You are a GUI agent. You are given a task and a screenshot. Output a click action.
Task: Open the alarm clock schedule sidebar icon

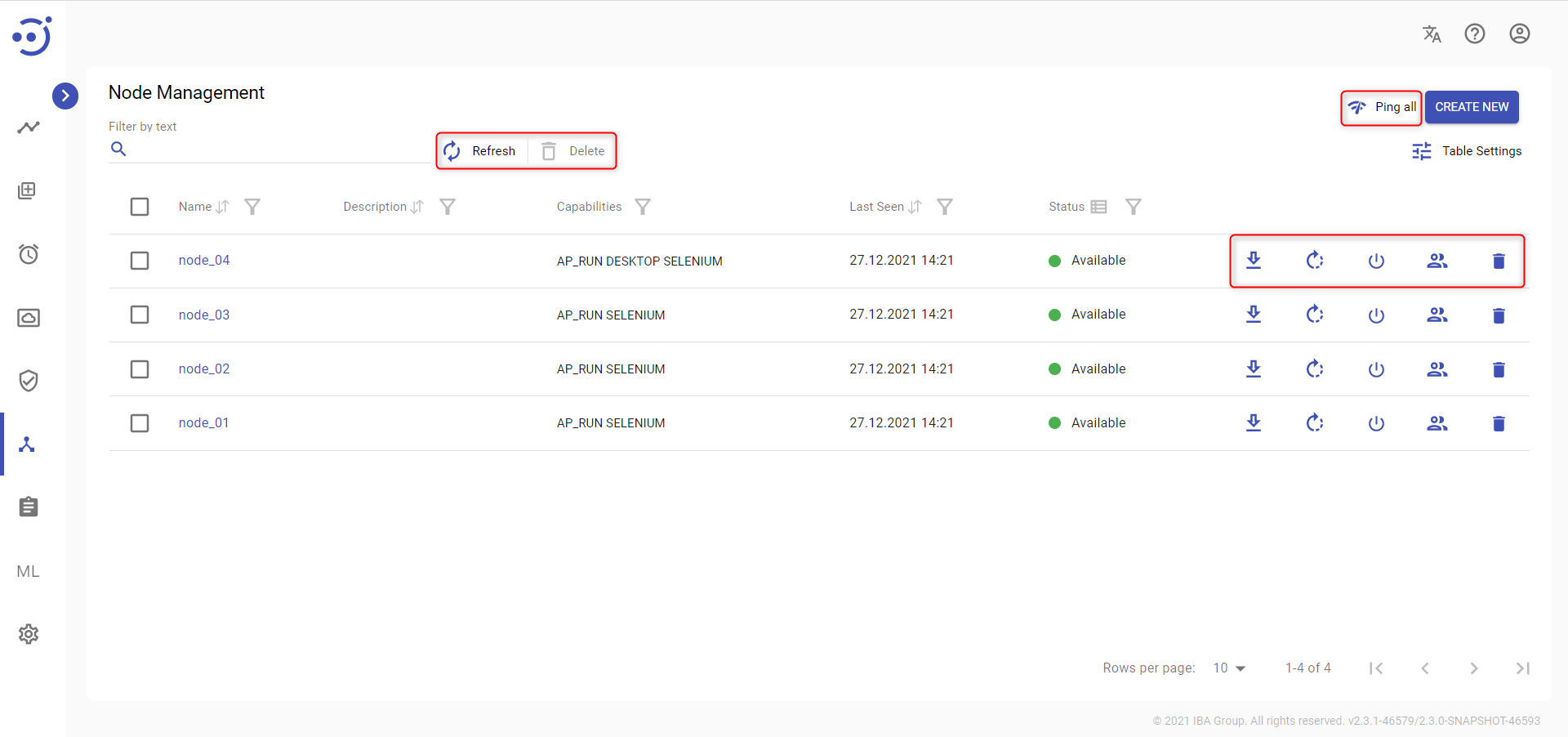29,254
